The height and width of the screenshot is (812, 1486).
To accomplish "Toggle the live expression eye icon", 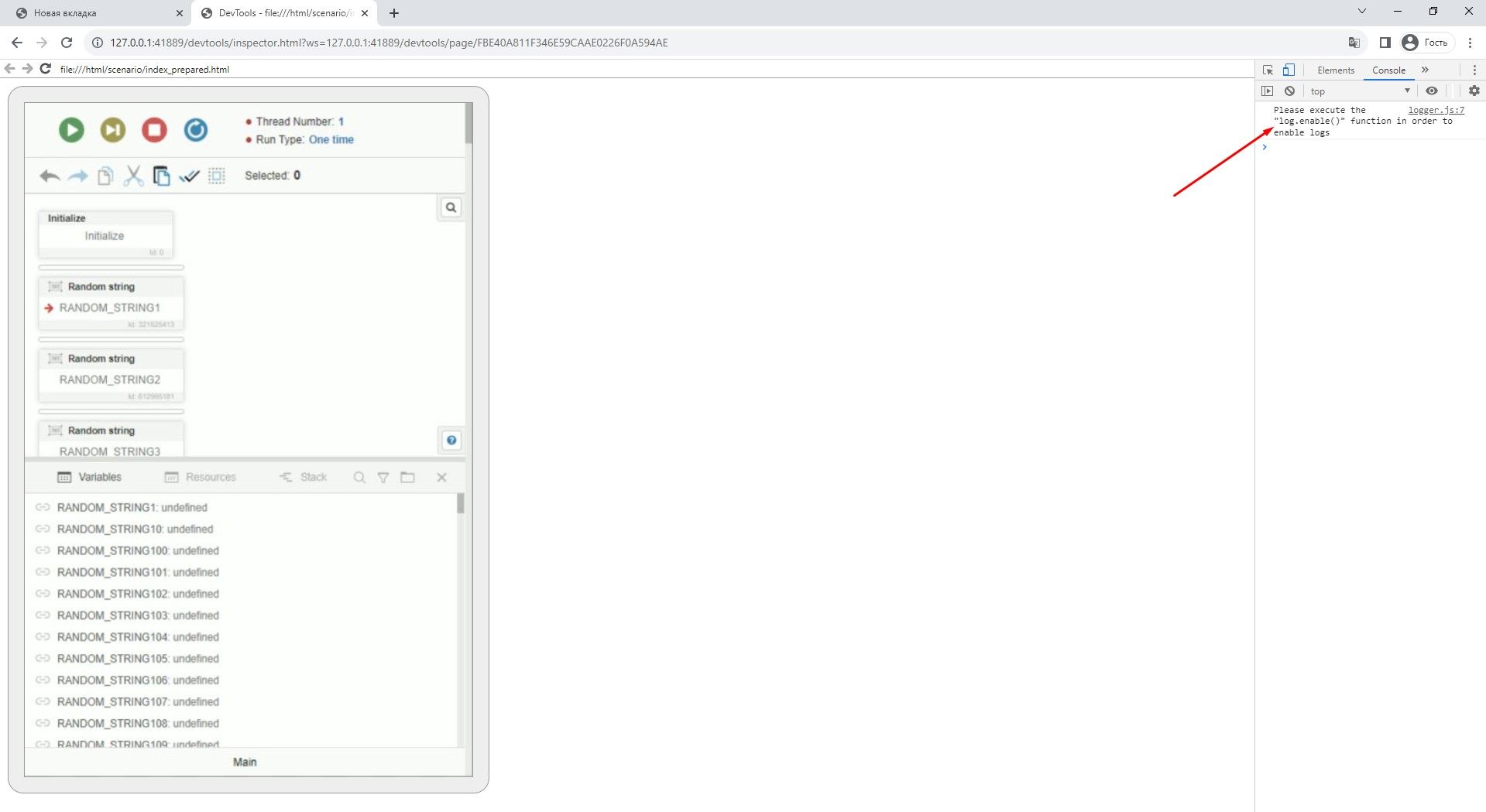I will (1432, 91).
